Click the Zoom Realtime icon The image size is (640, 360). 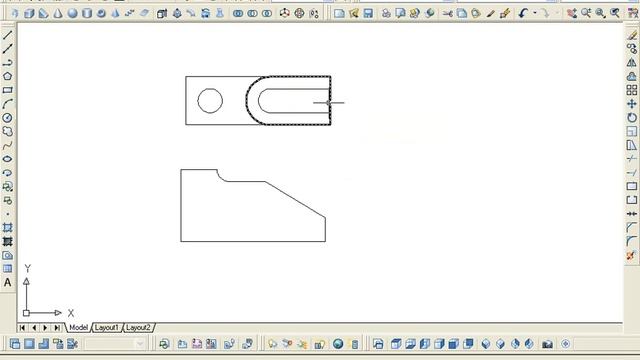click(586, 13)
